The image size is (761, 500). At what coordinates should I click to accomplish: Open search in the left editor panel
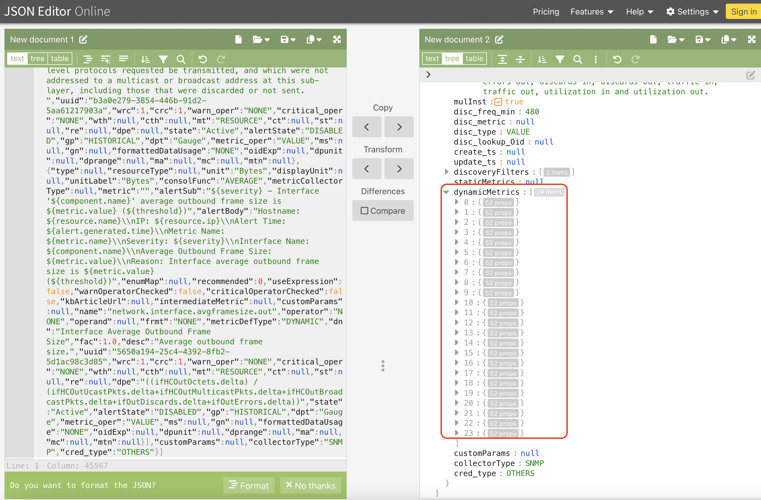[181, 59]
